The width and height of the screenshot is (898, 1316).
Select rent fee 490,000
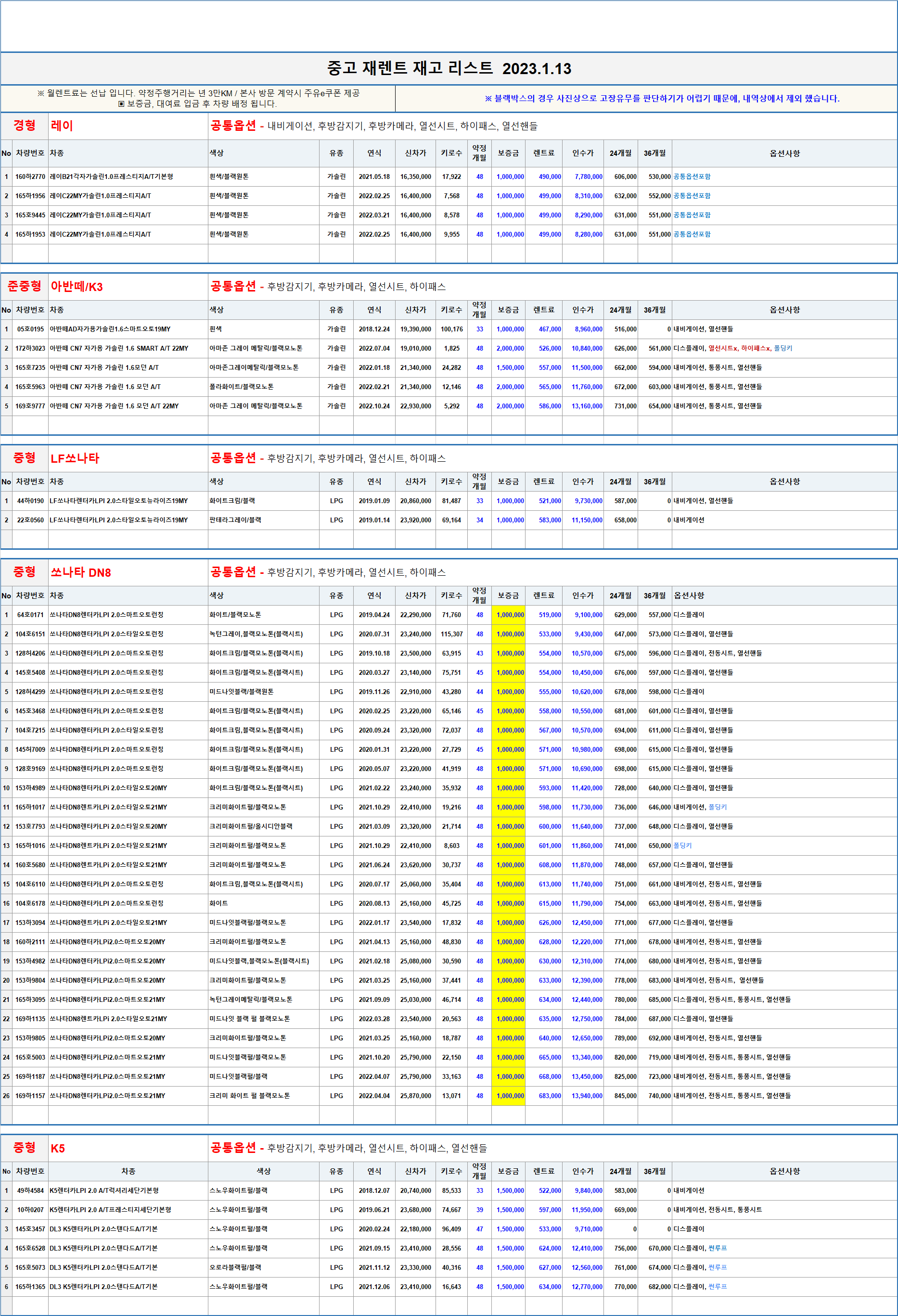pos(550,177)
